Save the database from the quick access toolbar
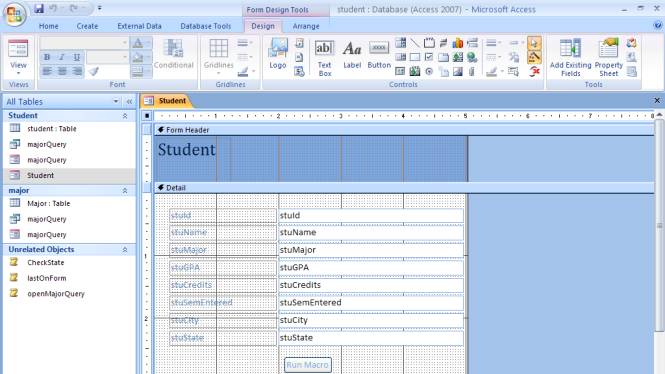The height and width of the screenshot is (374, 665). click(39, 8)
